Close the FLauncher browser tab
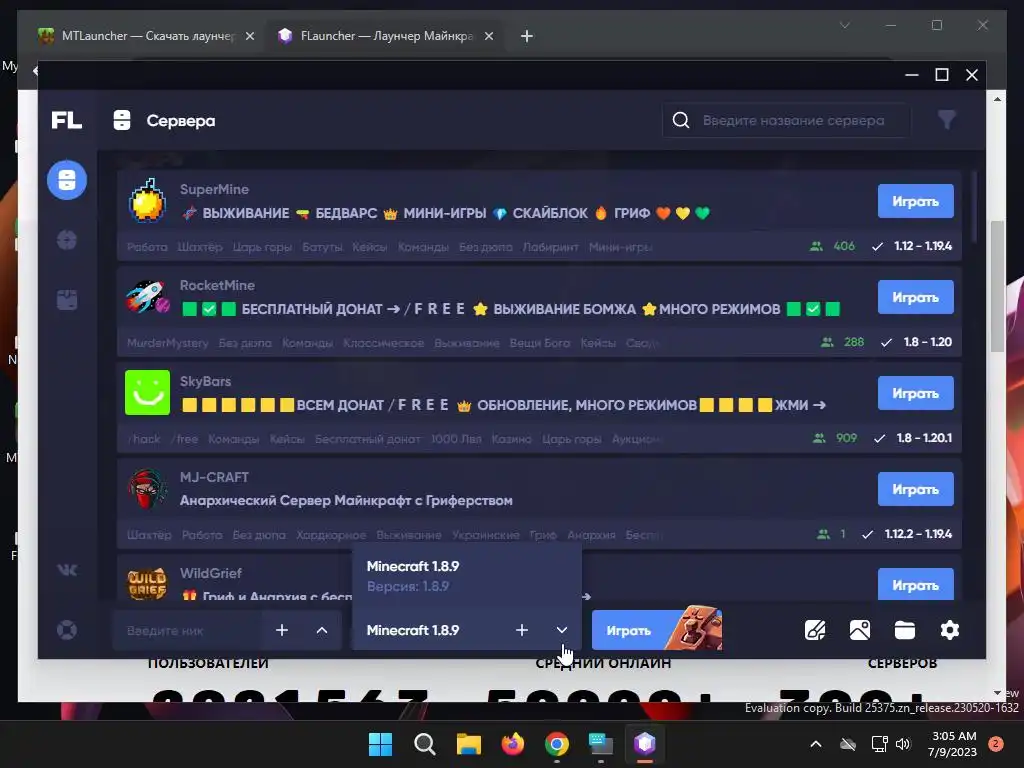1024x768 pixels. pyautogui.click(x=488, y=36)
